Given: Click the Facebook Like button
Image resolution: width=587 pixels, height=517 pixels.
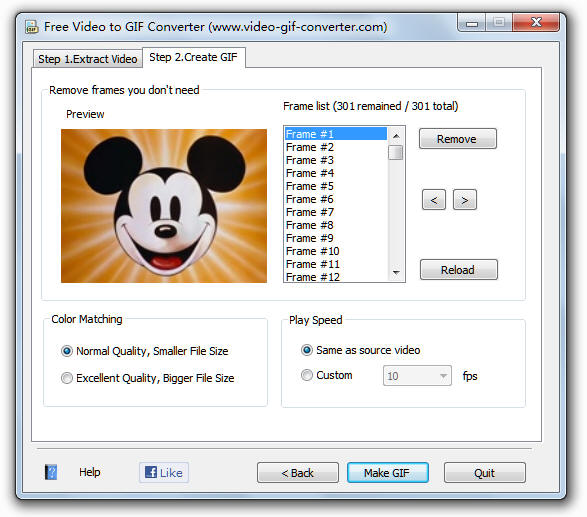Looking at the screenshot, I should pos(164,472).
